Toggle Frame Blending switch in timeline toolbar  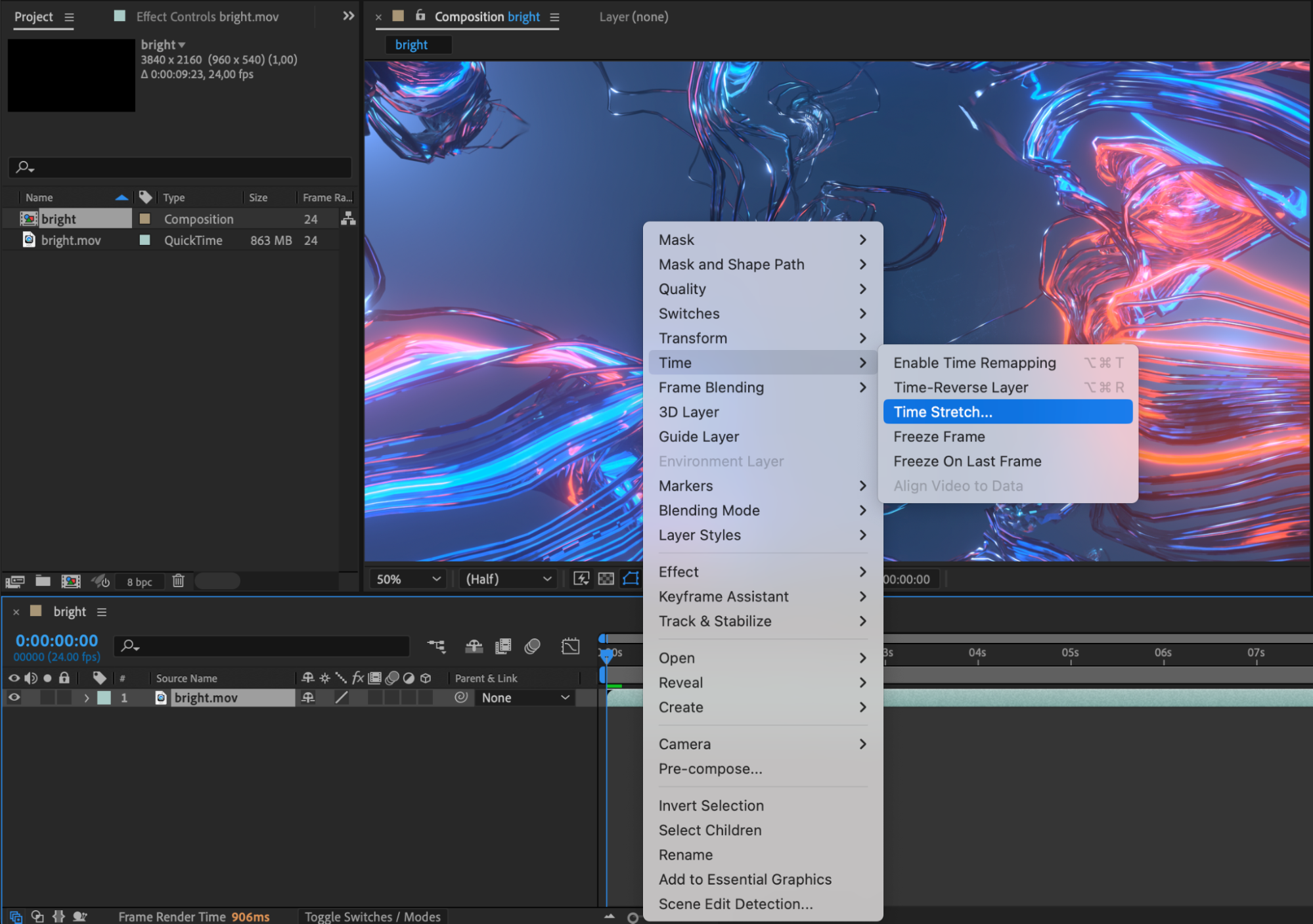(x=503, y=646)
